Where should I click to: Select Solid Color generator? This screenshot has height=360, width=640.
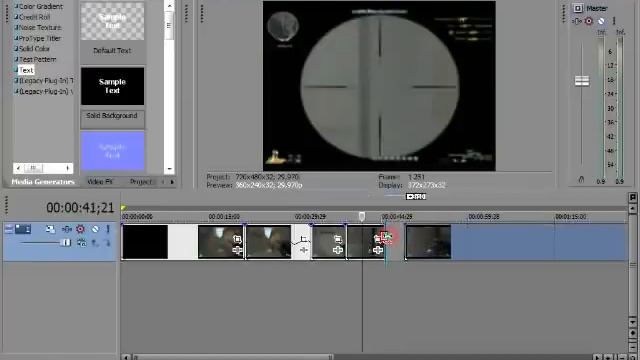click(34, 49)
